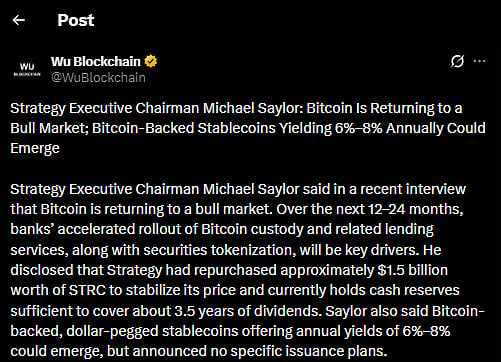501x362 pixels.
Task: Click 'securities tokenization' phrase in post
Action: tap(219, 250)
